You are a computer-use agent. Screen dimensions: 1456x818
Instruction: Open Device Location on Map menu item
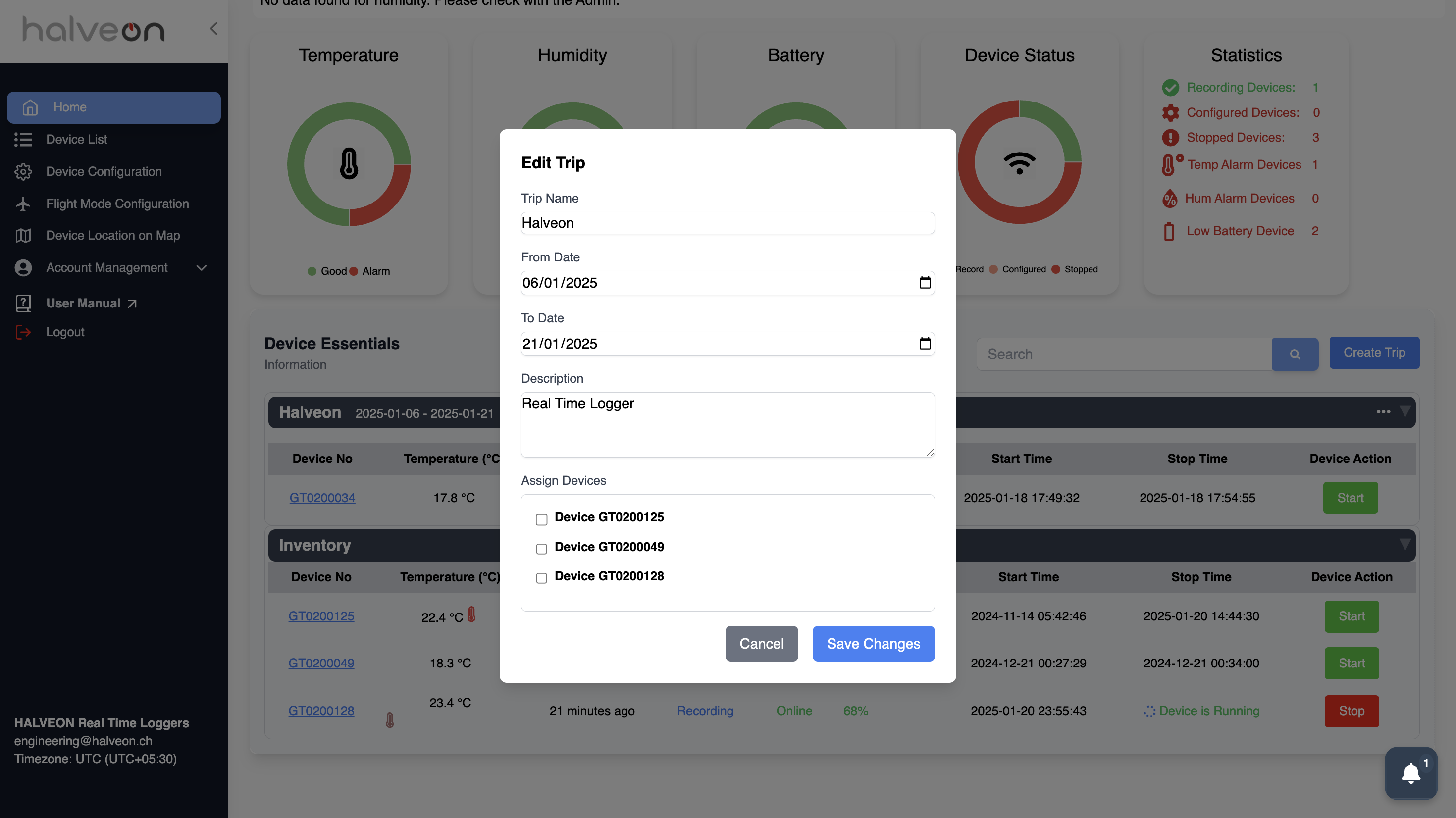113,235
